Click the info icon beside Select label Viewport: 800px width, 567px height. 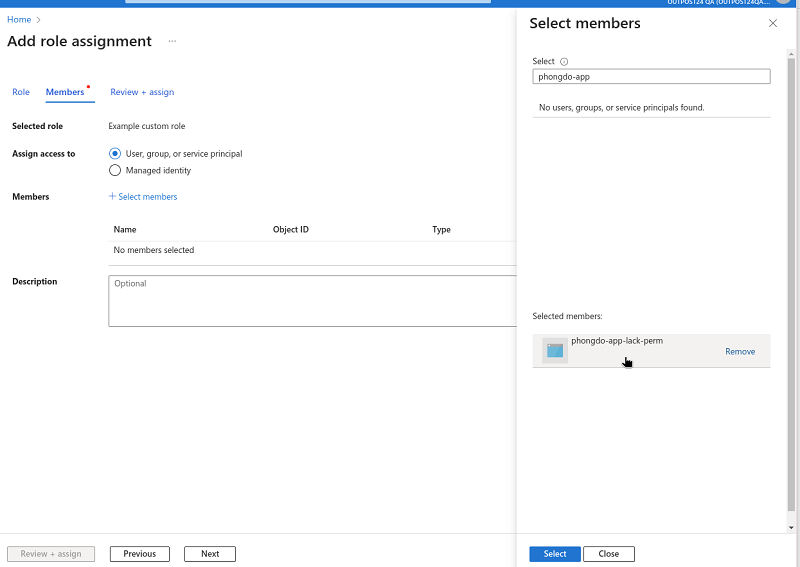tap(564, 62)
